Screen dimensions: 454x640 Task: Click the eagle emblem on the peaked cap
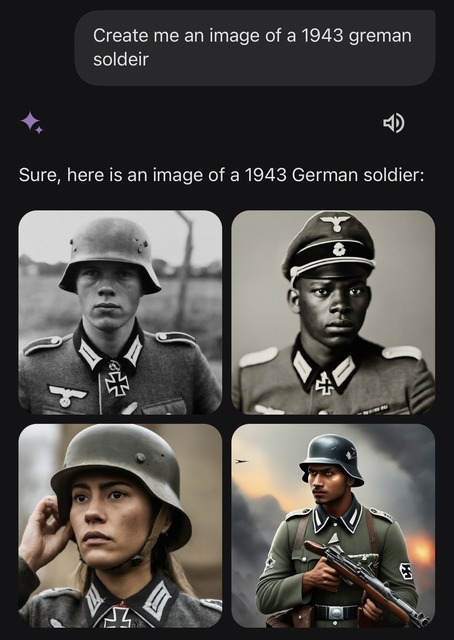[x=335, y=223]
